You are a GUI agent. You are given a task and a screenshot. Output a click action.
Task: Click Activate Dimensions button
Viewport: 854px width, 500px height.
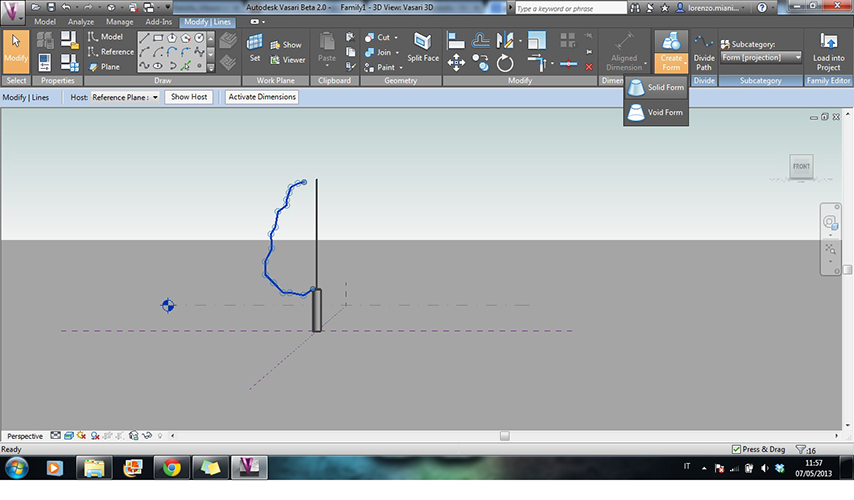(262, 97)
